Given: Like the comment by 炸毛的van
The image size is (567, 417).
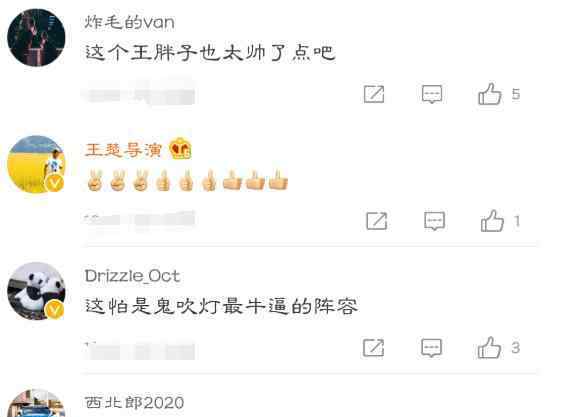Looking at the screenshot, I should (x=490, y=94).
